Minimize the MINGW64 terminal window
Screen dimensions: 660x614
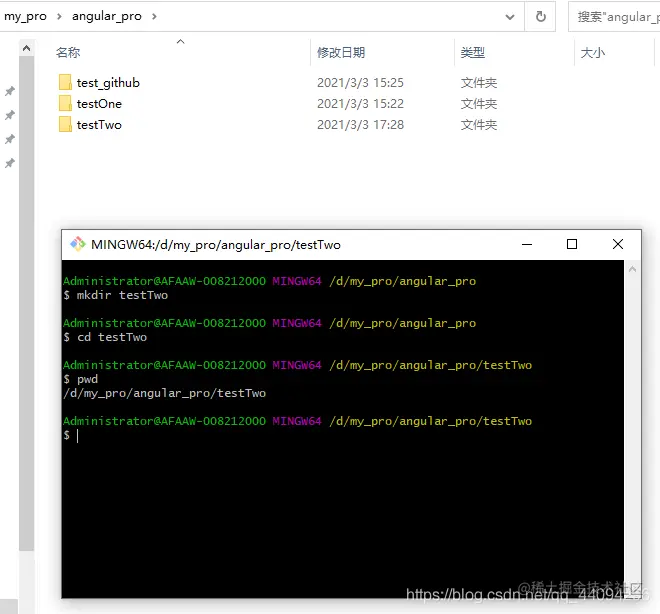(x=527, y=244)
